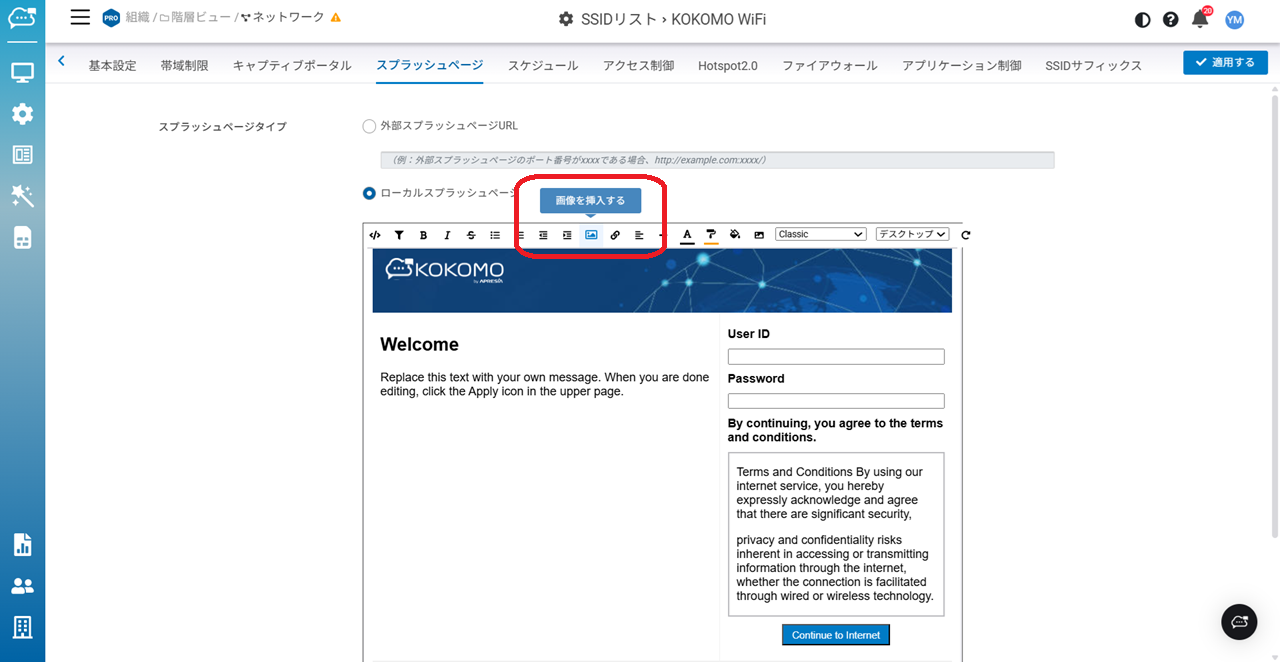Toggle dark mode contrast icon
Image resolution: width=1280 pixels, height=662 pixels.
tap(1143, 20)
